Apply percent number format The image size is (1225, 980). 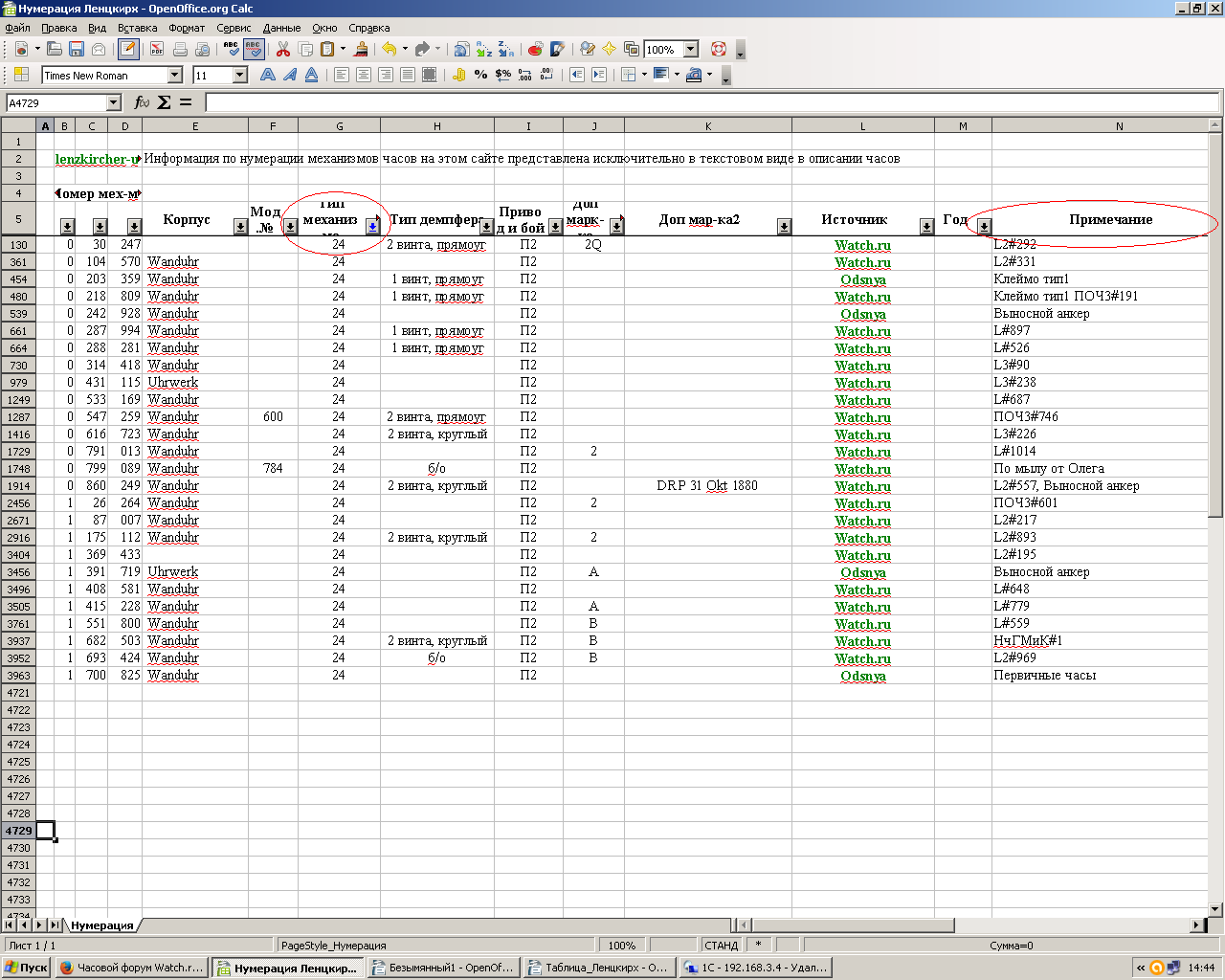click(x=480, y=75)
